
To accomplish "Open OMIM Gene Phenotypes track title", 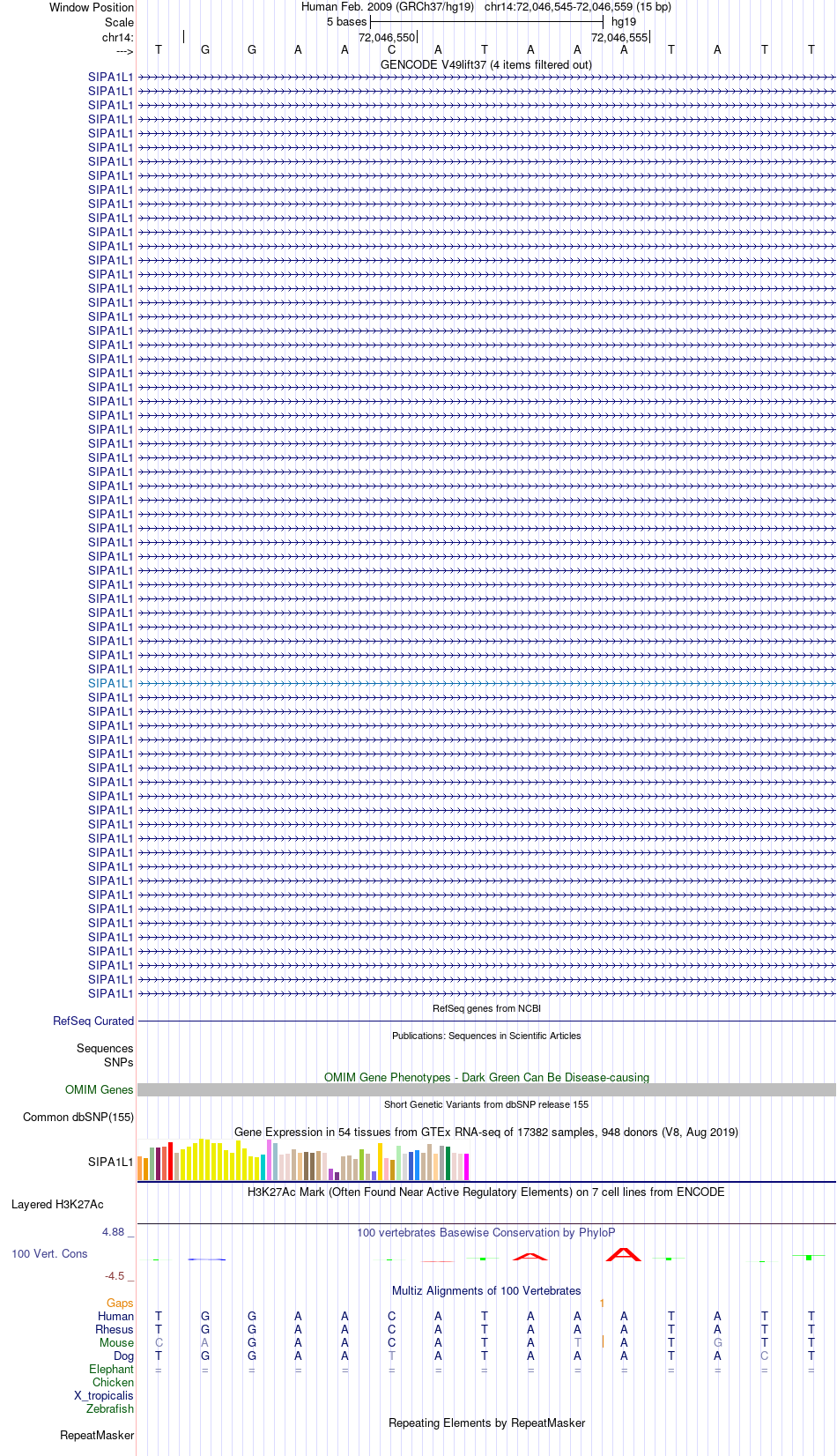I will [x=486, y=1077].
